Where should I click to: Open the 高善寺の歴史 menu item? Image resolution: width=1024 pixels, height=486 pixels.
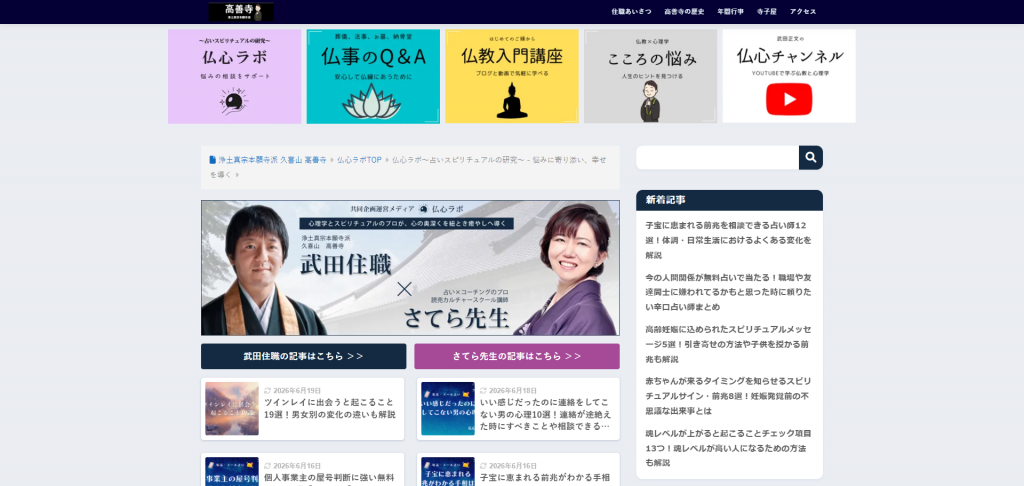click(684, 12)
